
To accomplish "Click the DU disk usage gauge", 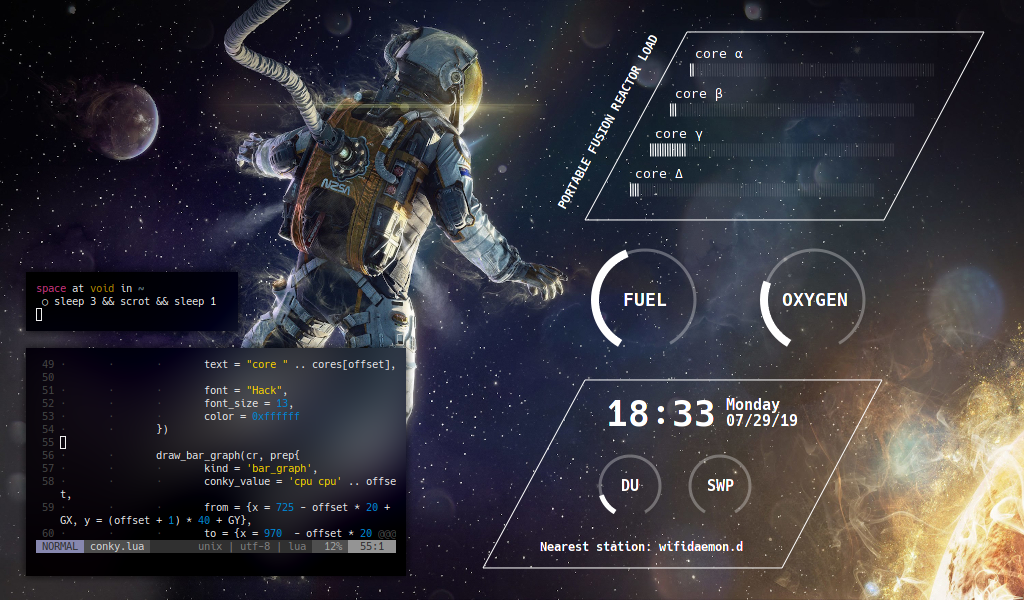I will coord(630,485).
